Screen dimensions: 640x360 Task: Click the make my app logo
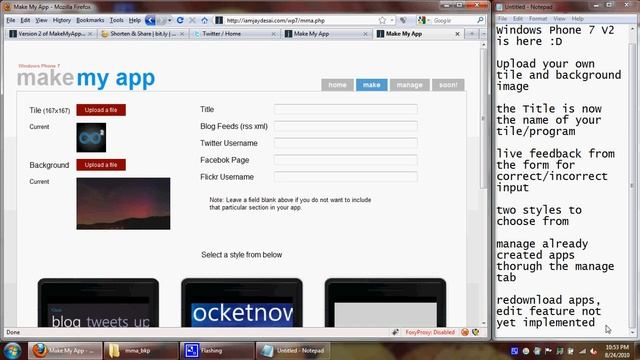pos(86,78)
